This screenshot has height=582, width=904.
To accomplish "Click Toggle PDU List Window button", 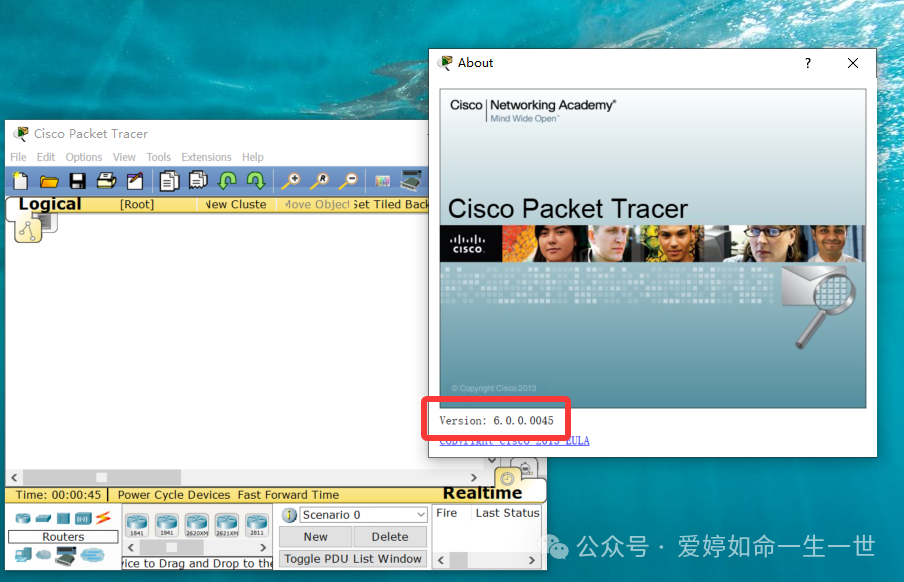I will pyautogui.click(x=353, y=559).
